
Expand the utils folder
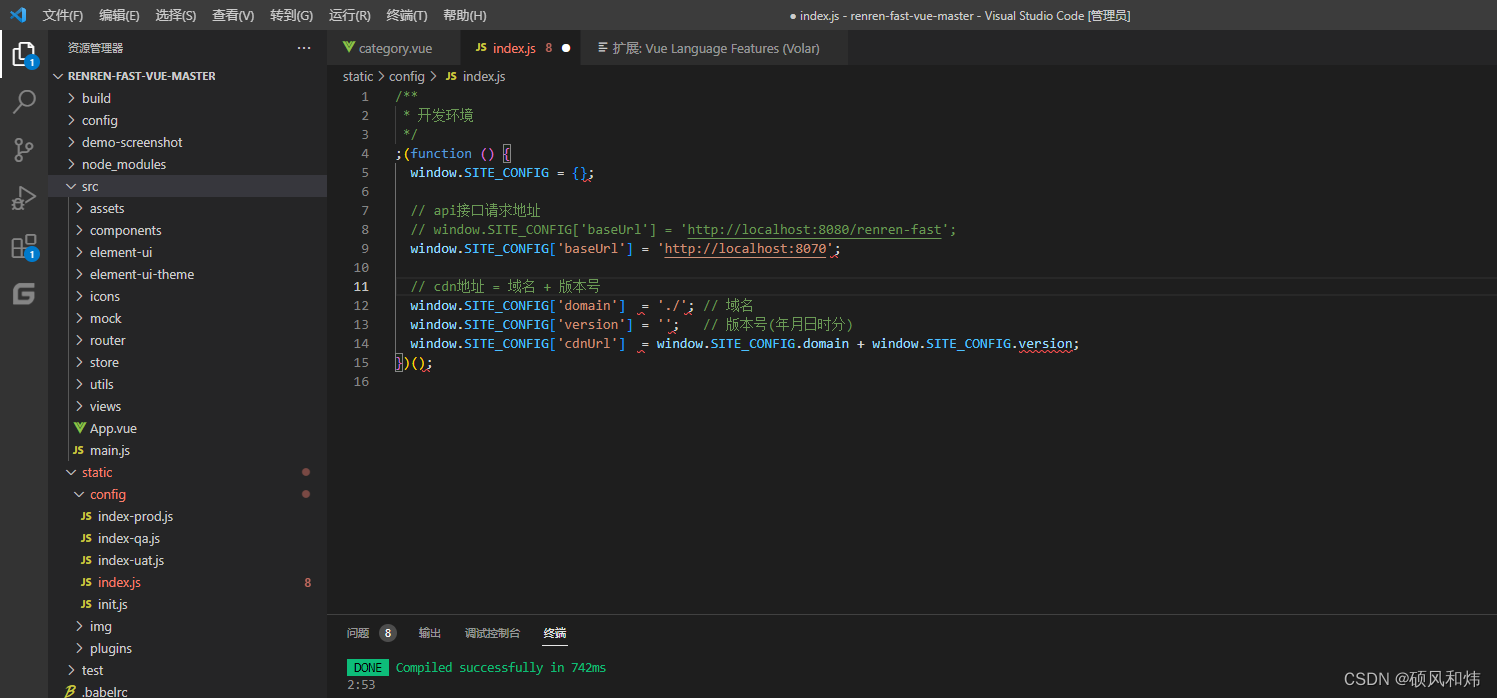(x=187, y=384)
